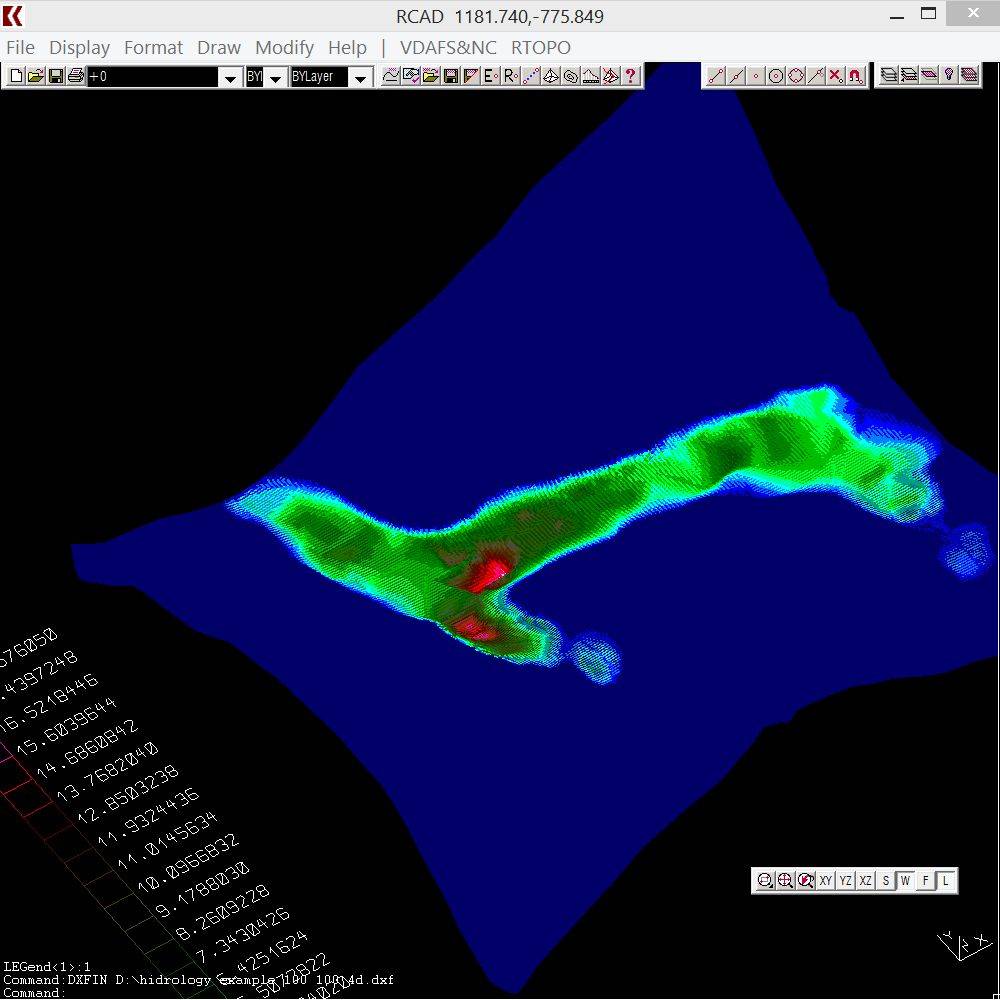Viewport: 1000px width, 1000px height.
Task: Select the zoom extents crosshair magnifier icon
Action: (785, 880)
